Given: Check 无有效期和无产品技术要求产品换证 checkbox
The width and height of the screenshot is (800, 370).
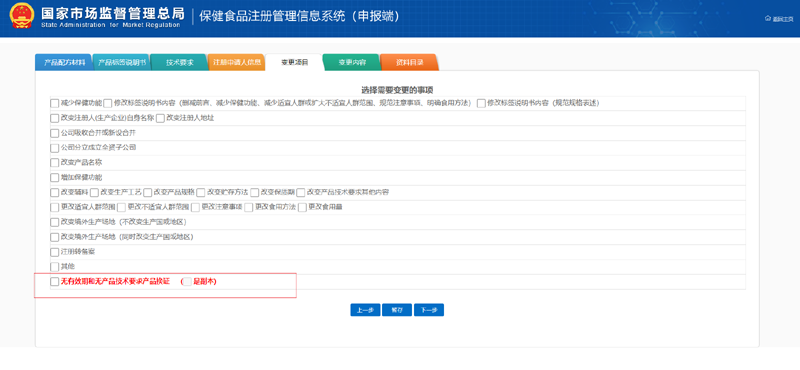Looking at the screenshot, I should tap(55, 282).
